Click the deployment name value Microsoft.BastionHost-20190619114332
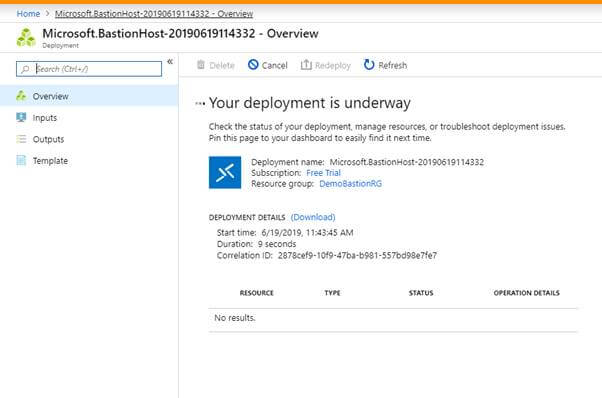The height and width of the screenshot is (398, 602). click(x=407, y=162)
